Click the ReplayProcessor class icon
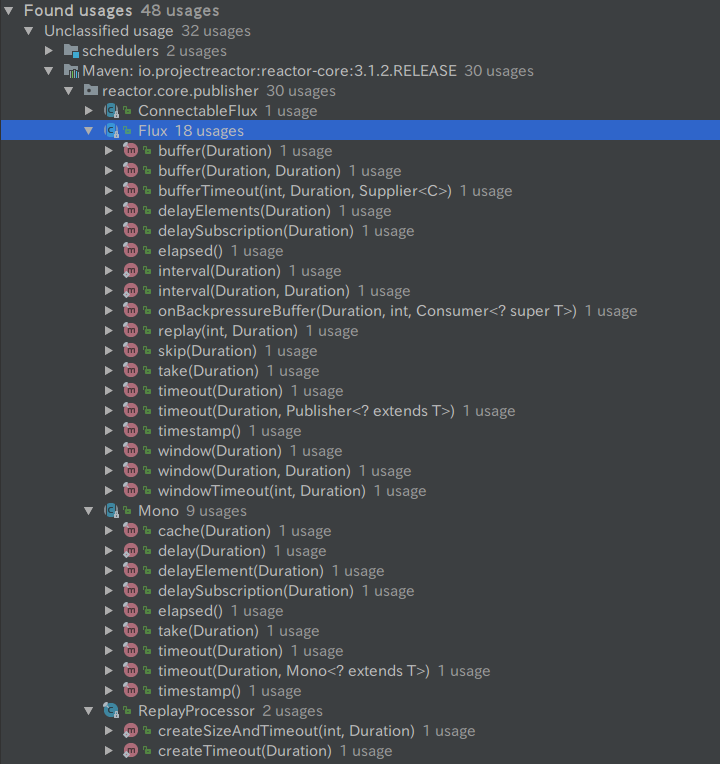720x764 pixels. tap(112, 711)
